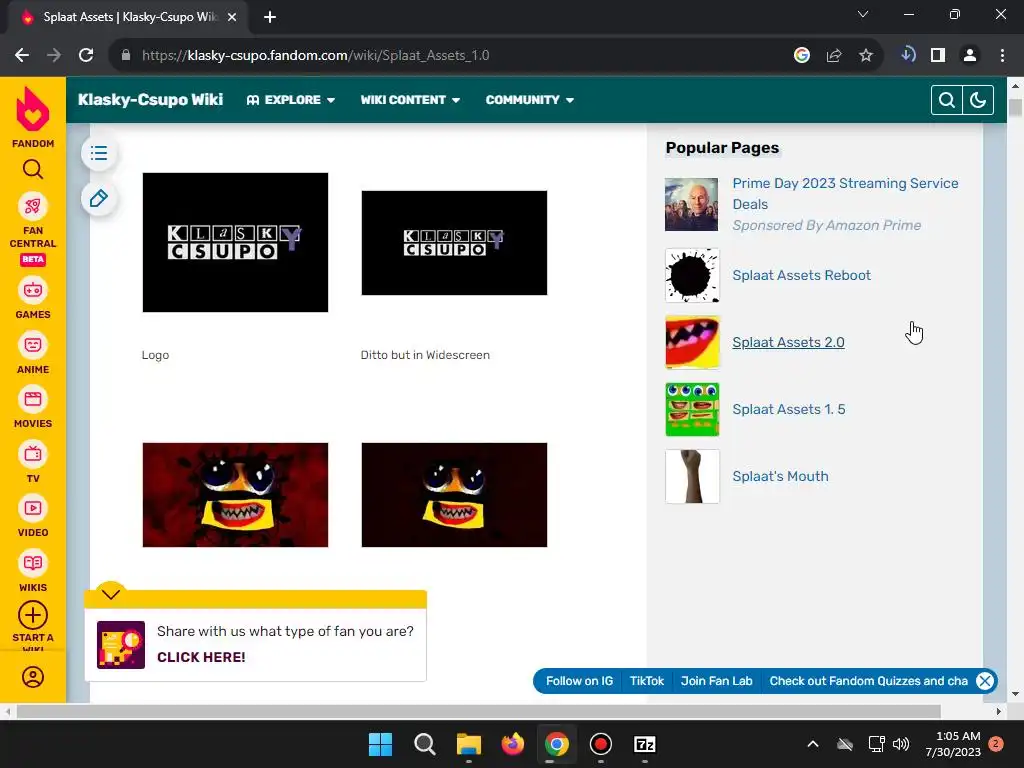
Task: Open the taskbar volume speaker icon
Action: (x=901, y=744)
